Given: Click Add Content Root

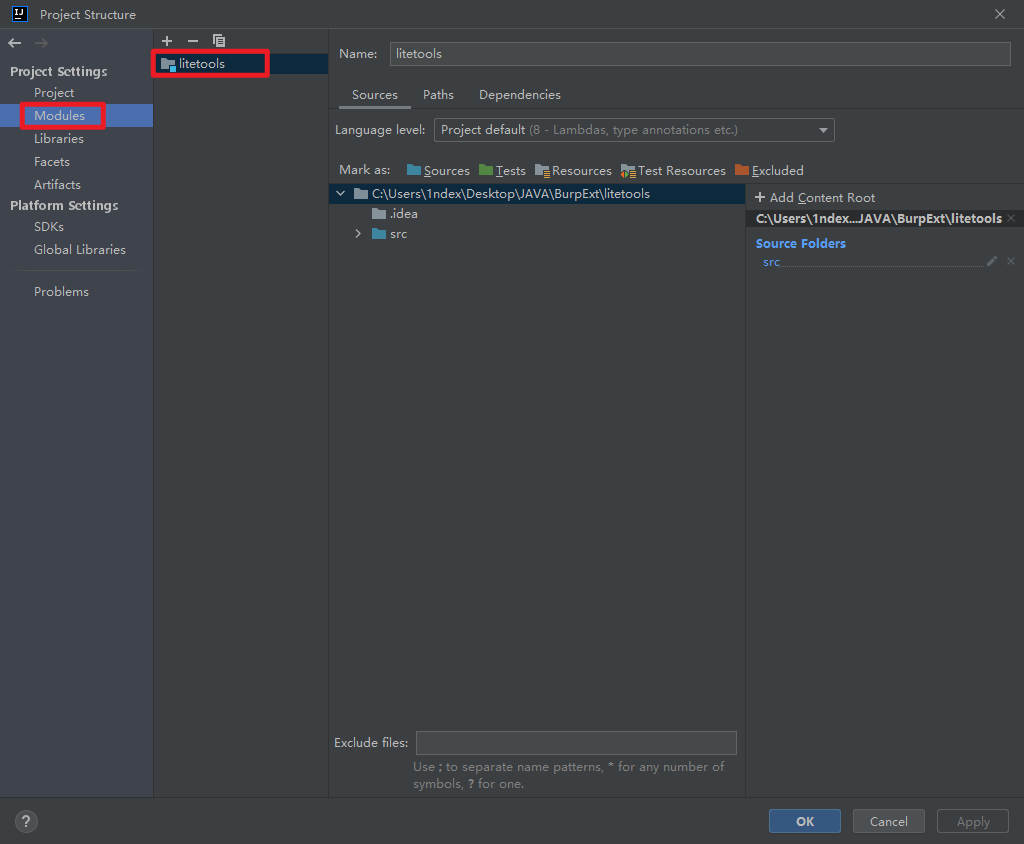Looking at the screenshot, I should point(815,197).
